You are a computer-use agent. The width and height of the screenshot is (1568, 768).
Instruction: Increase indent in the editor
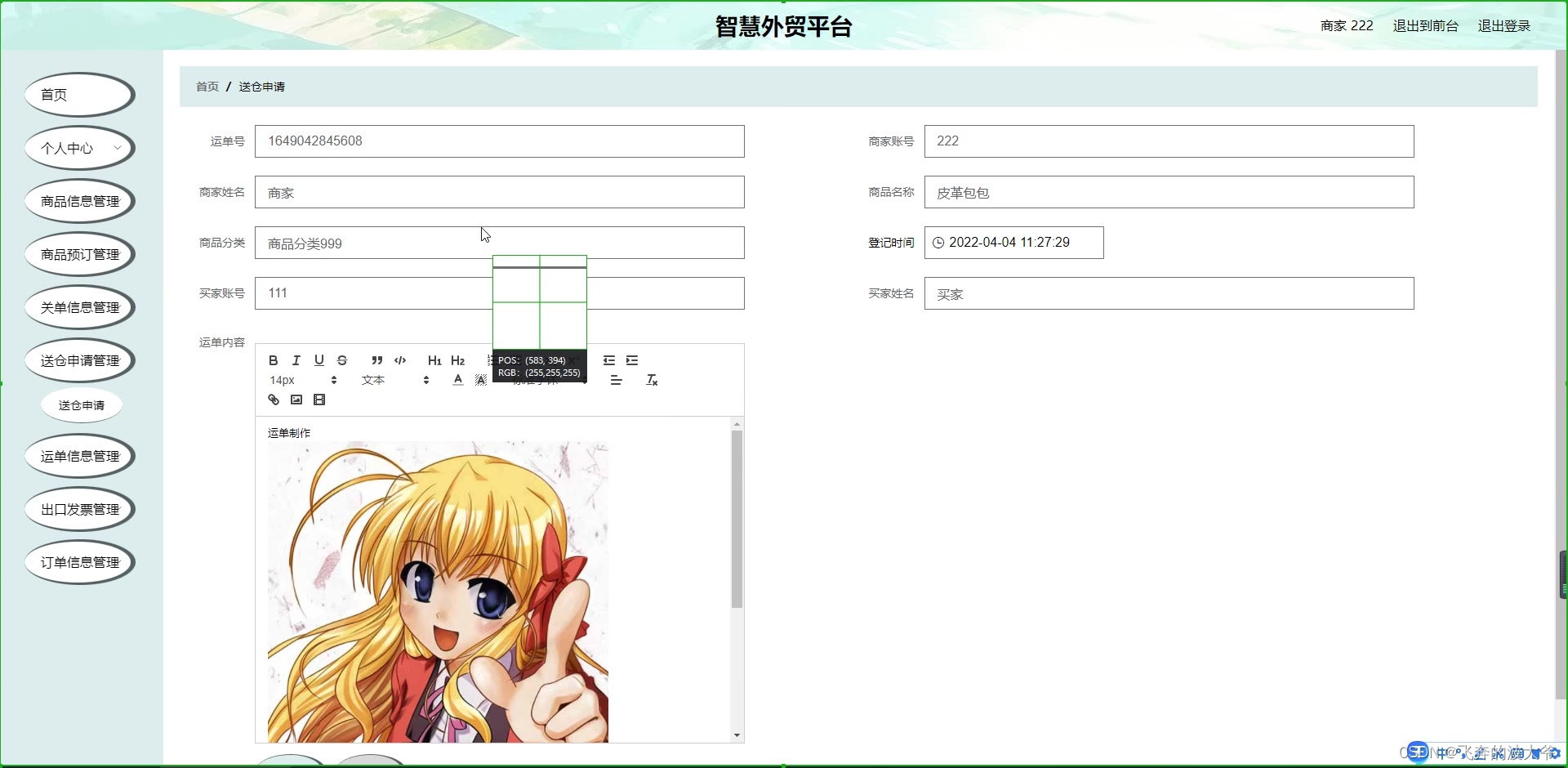click(632, 360)
